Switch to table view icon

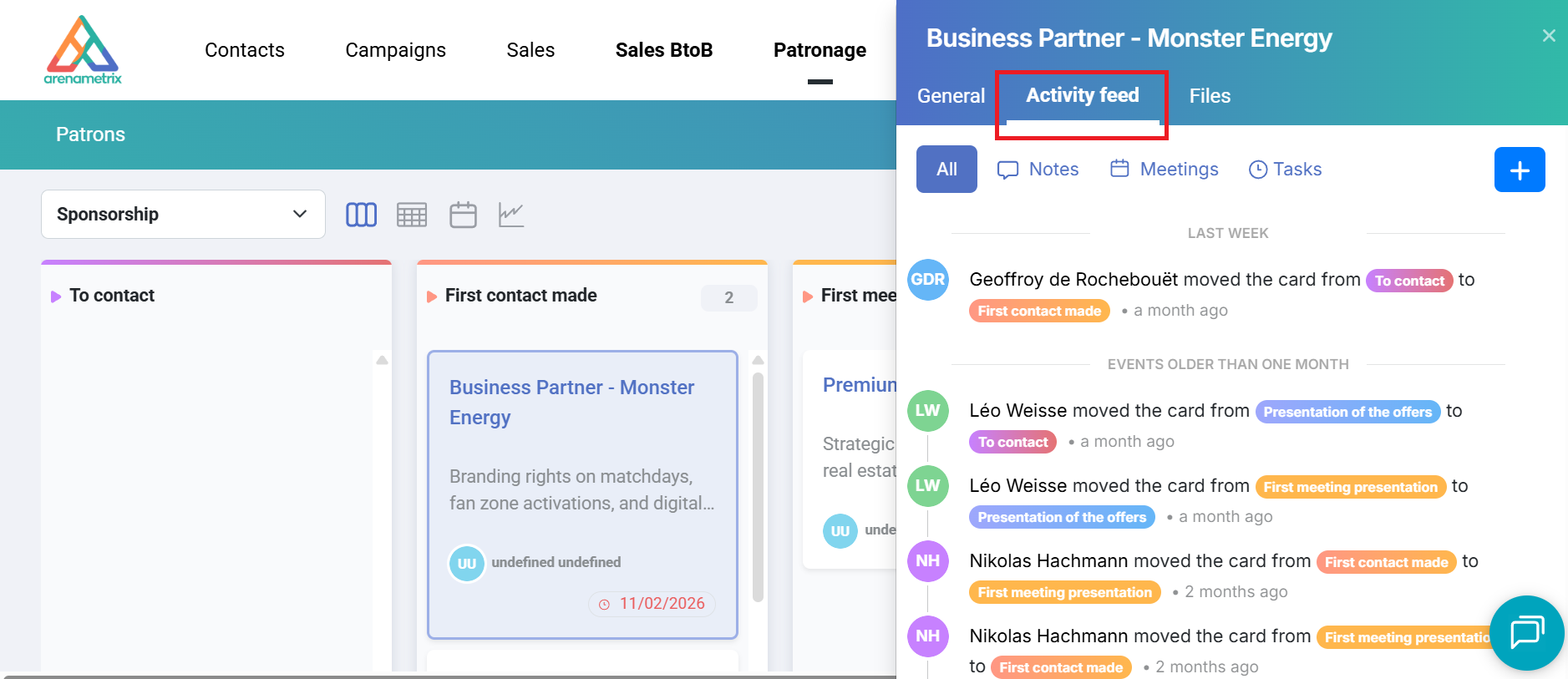(412, 215)
